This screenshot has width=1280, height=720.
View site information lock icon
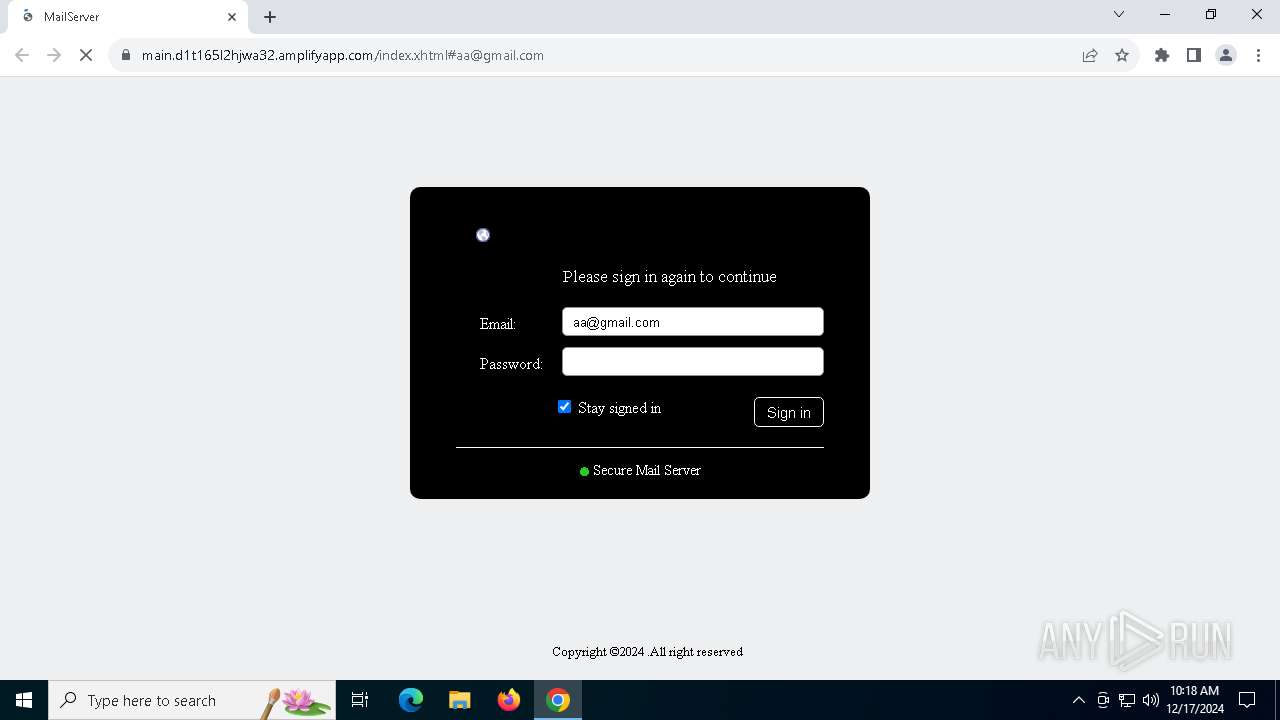click(x=125, y=55)
